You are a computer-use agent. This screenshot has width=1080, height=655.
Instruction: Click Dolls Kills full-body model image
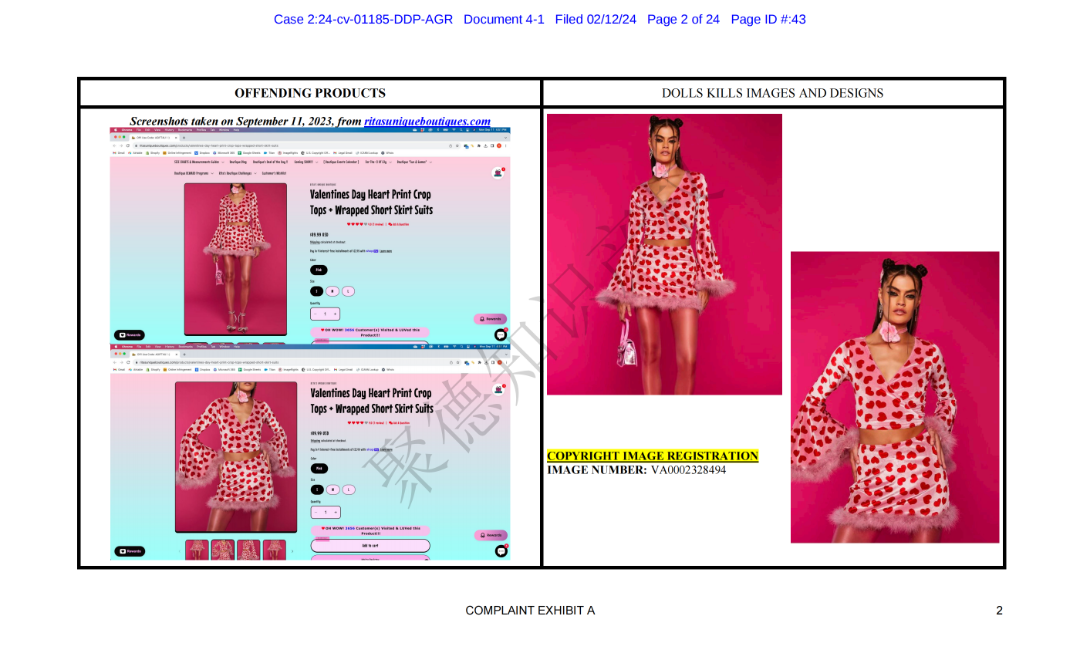click(664, 254)
